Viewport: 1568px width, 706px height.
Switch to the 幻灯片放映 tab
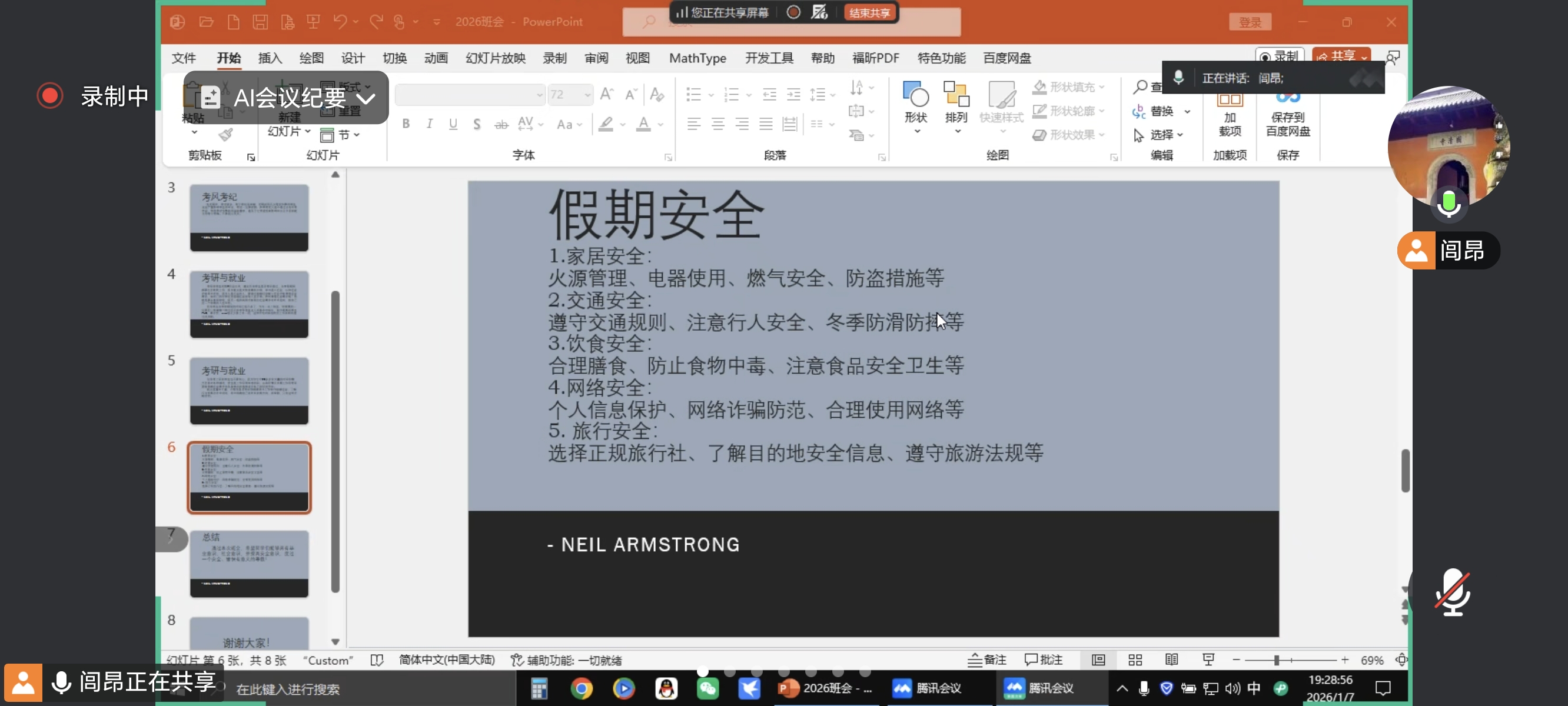tap(495, 58)
